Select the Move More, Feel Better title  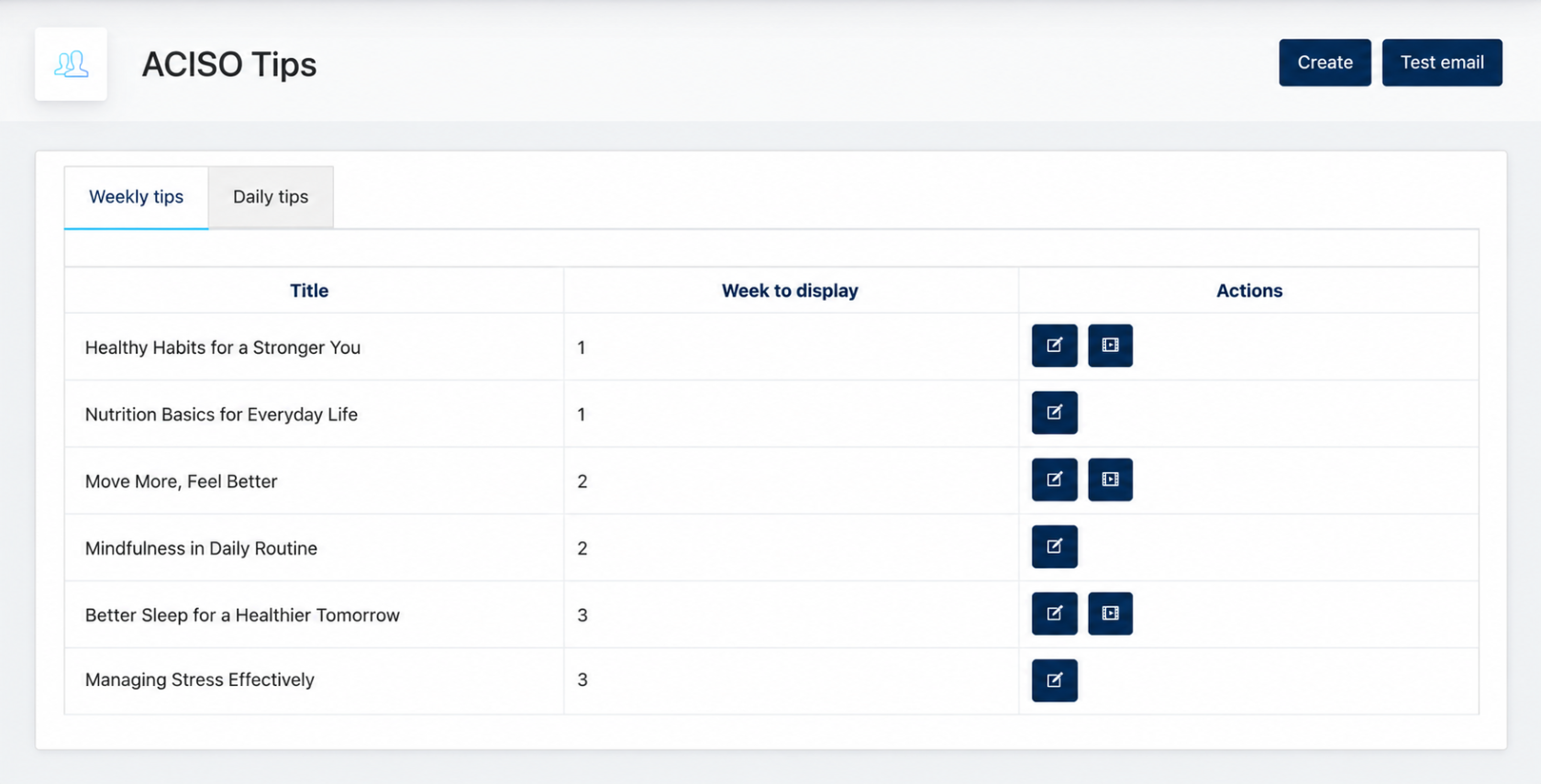(x=181, y=481)
